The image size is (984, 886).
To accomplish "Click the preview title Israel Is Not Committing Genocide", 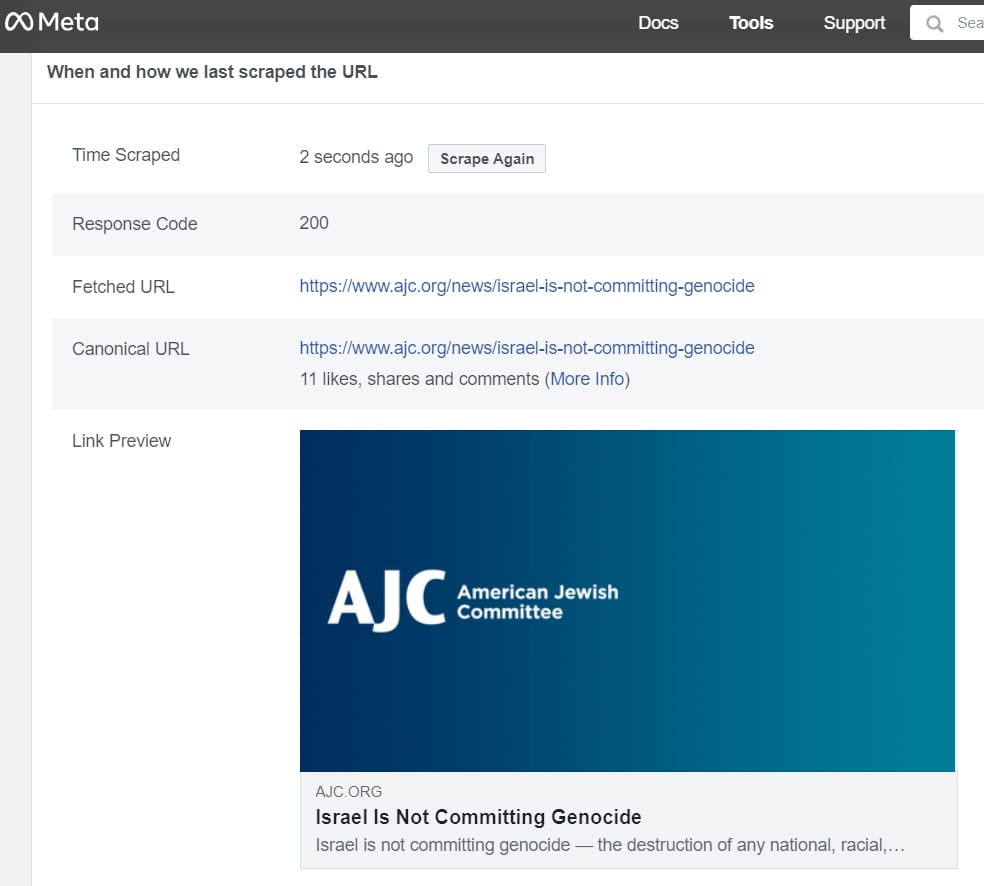I will coord(478,817).
